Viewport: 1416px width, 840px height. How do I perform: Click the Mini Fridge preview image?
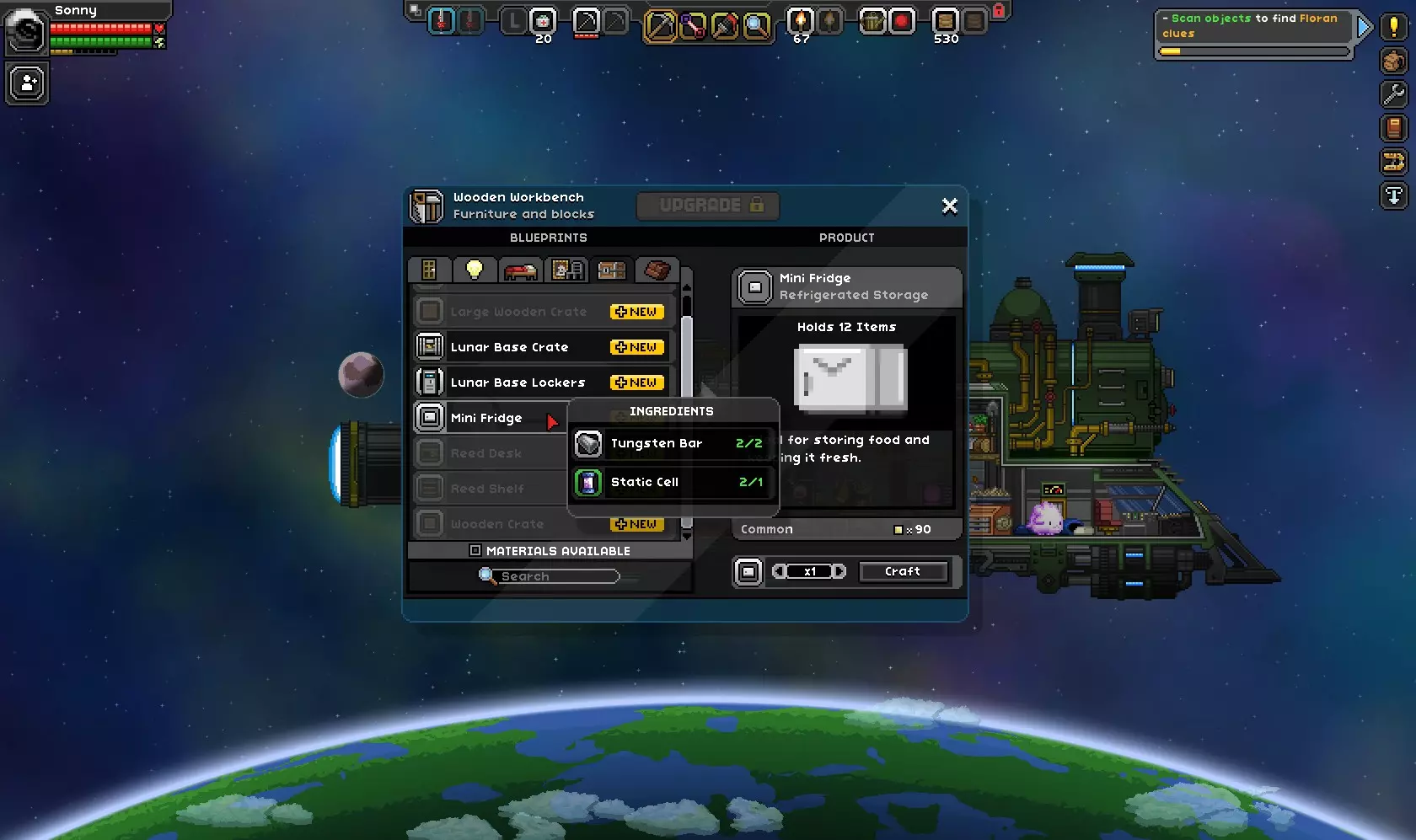850,377
